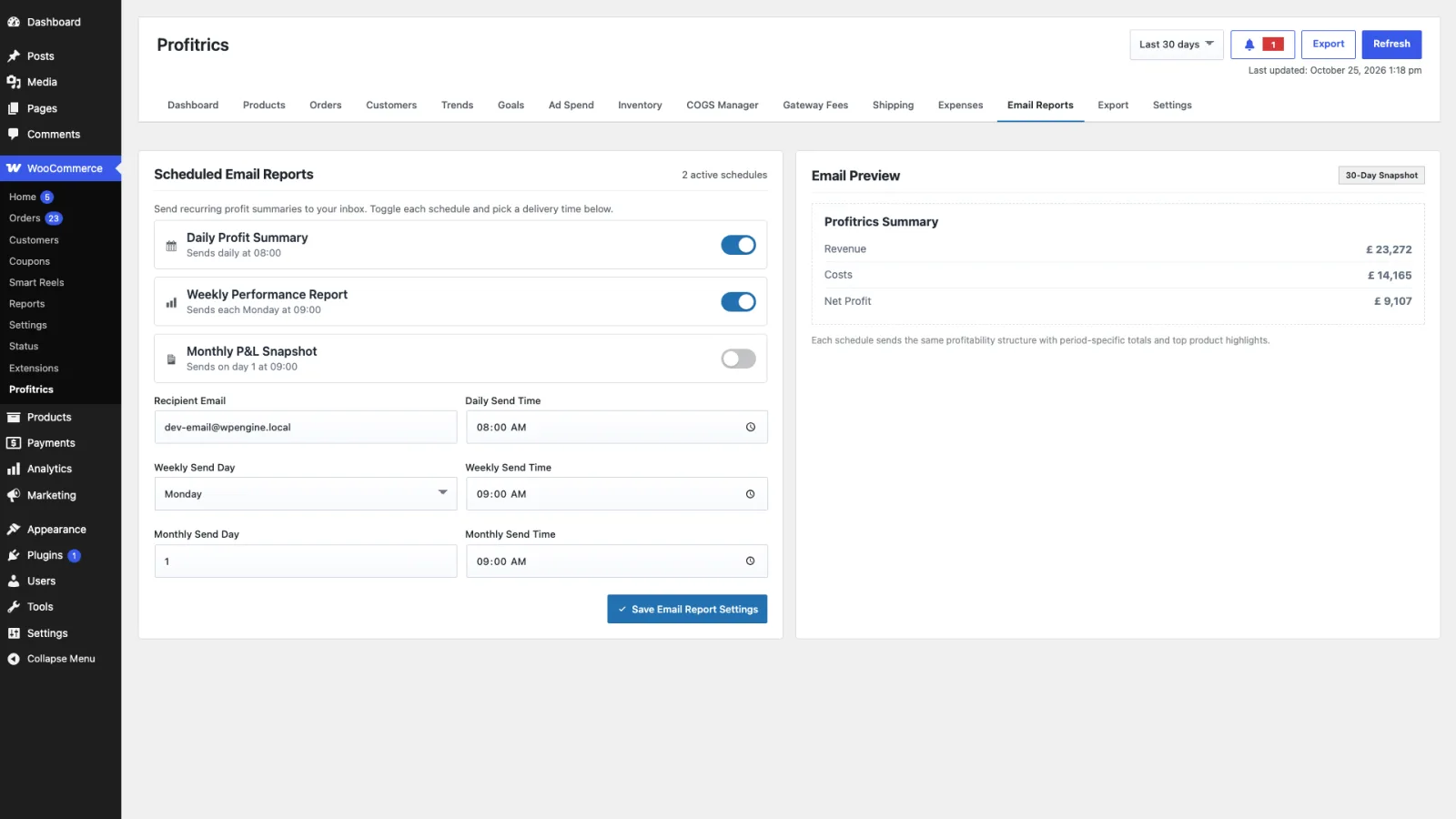This screenshot has width=1456, height=819.
Task: Open the Comments bubble icon
Action: point(14,134)
